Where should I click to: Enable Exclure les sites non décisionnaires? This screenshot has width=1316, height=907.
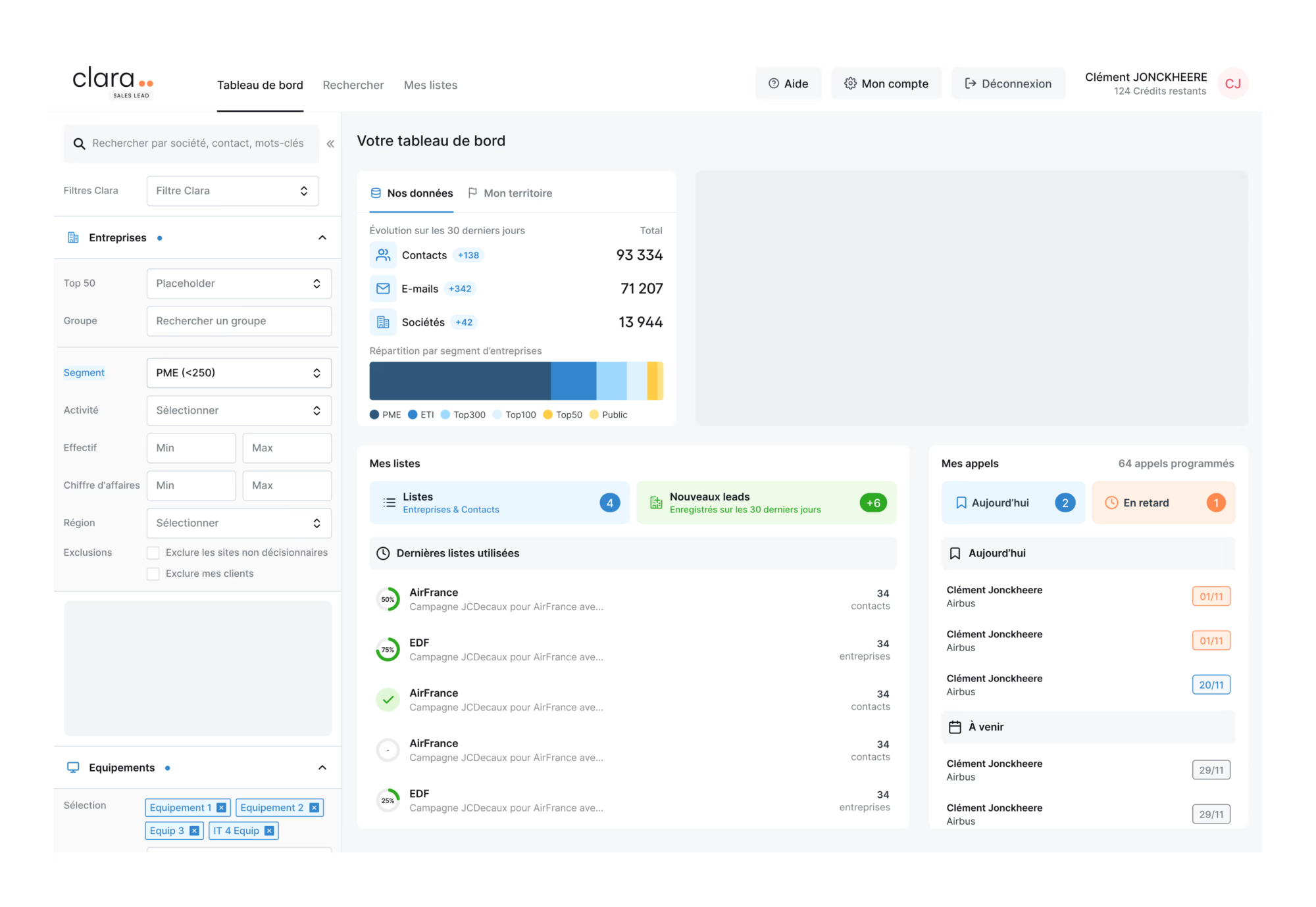click(153, 552)
